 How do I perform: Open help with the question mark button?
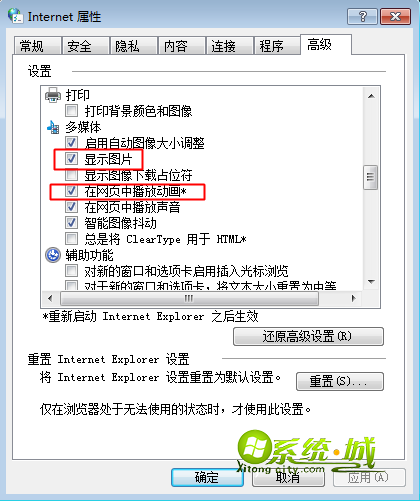click(362, 16)
